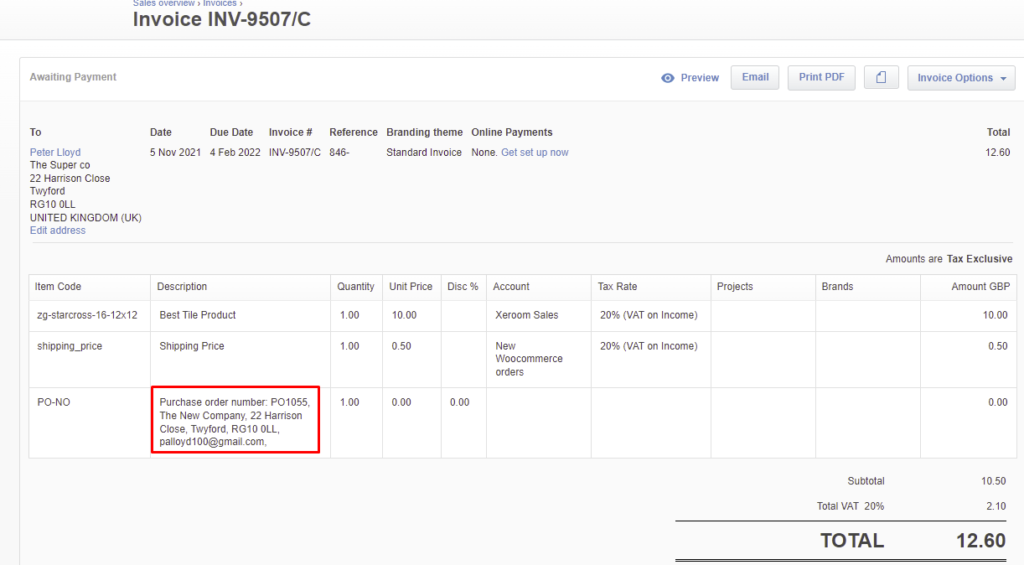Click the Email button
This screenshot has height=565, width=1024.
click(x=755, y=77)
